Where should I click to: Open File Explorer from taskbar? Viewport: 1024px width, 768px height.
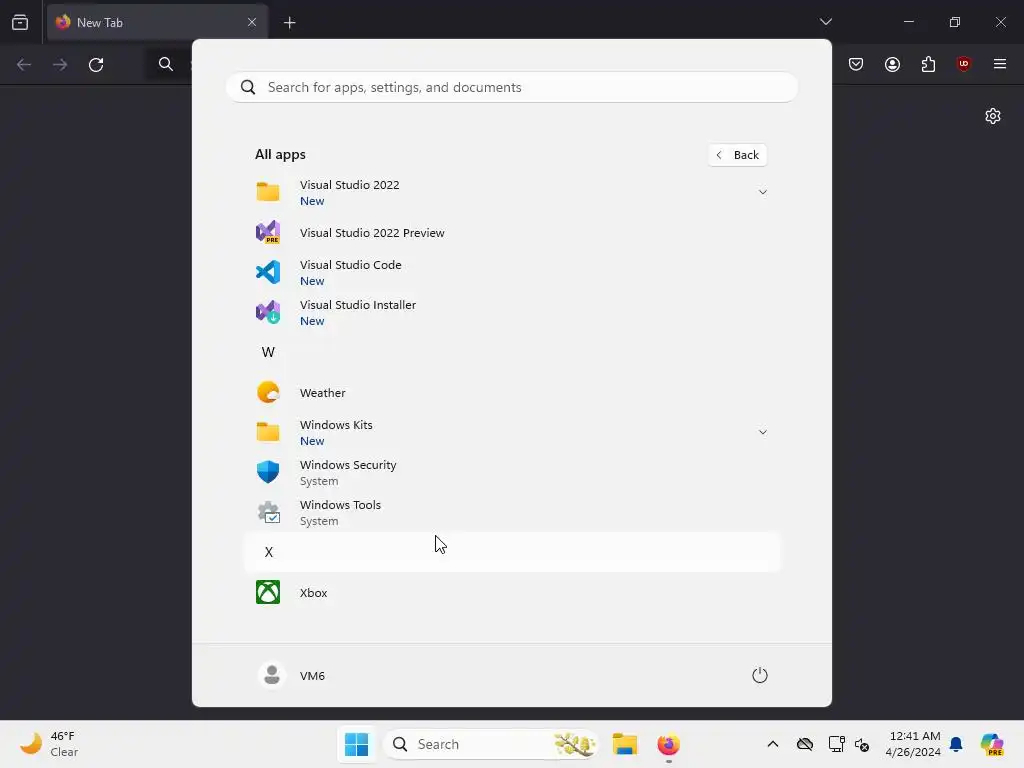(625, 744)
